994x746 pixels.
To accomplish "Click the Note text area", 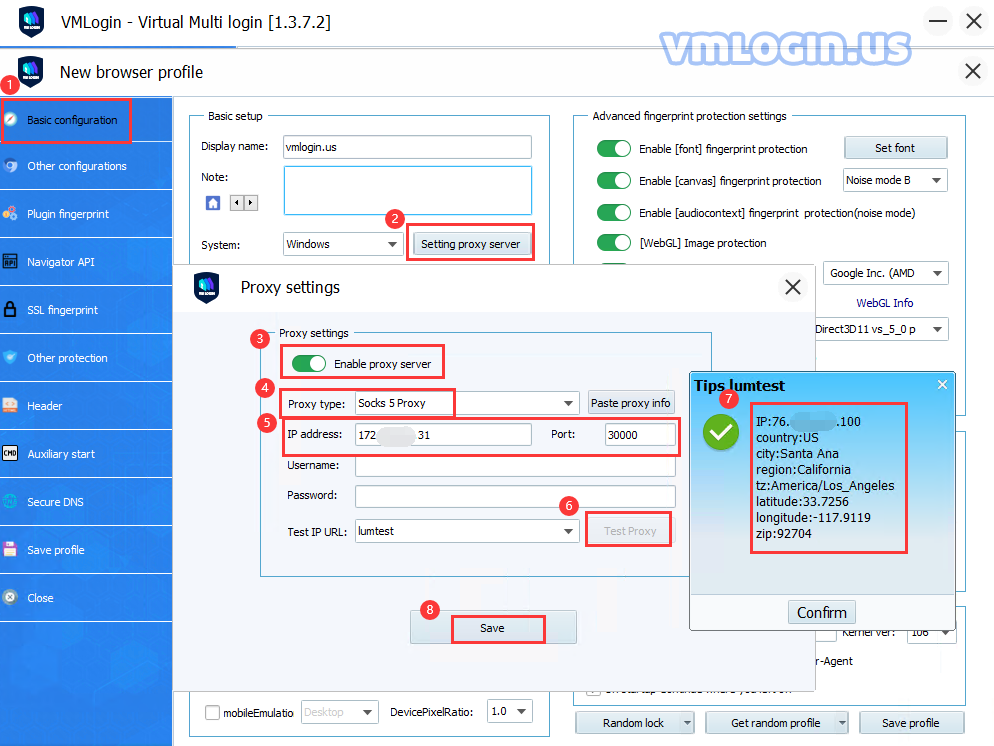I will click(408, 190).
